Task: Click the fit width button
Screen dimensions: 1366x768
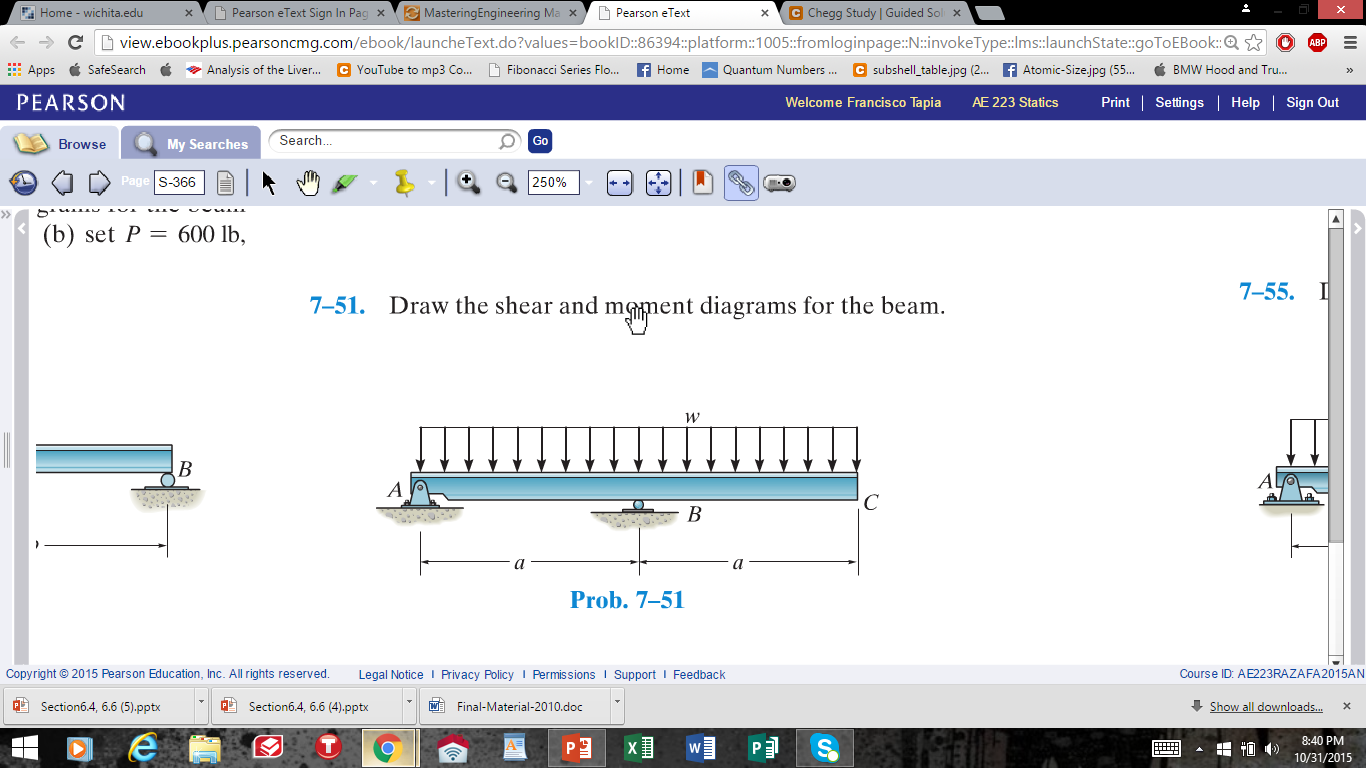Action: [x=620, y=183]
